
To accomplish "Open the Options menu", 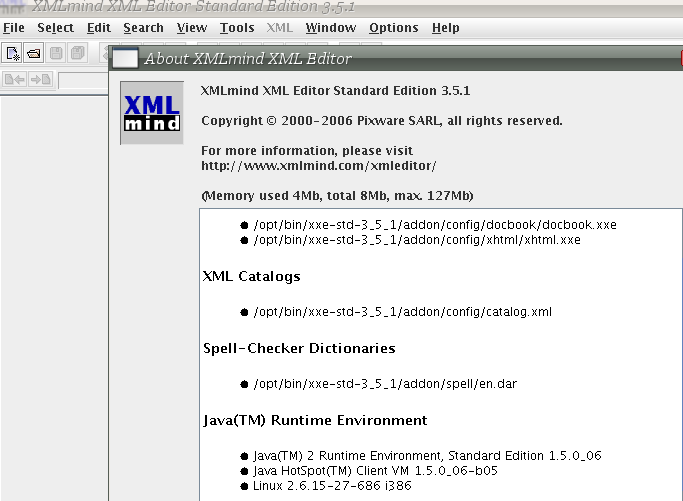I will tap(394, 28).
